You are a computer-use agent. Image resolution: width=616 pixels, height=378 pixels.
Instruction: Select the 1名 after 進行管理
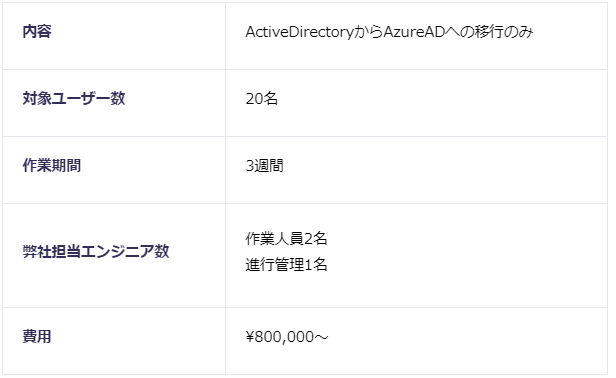click(316, 264)
